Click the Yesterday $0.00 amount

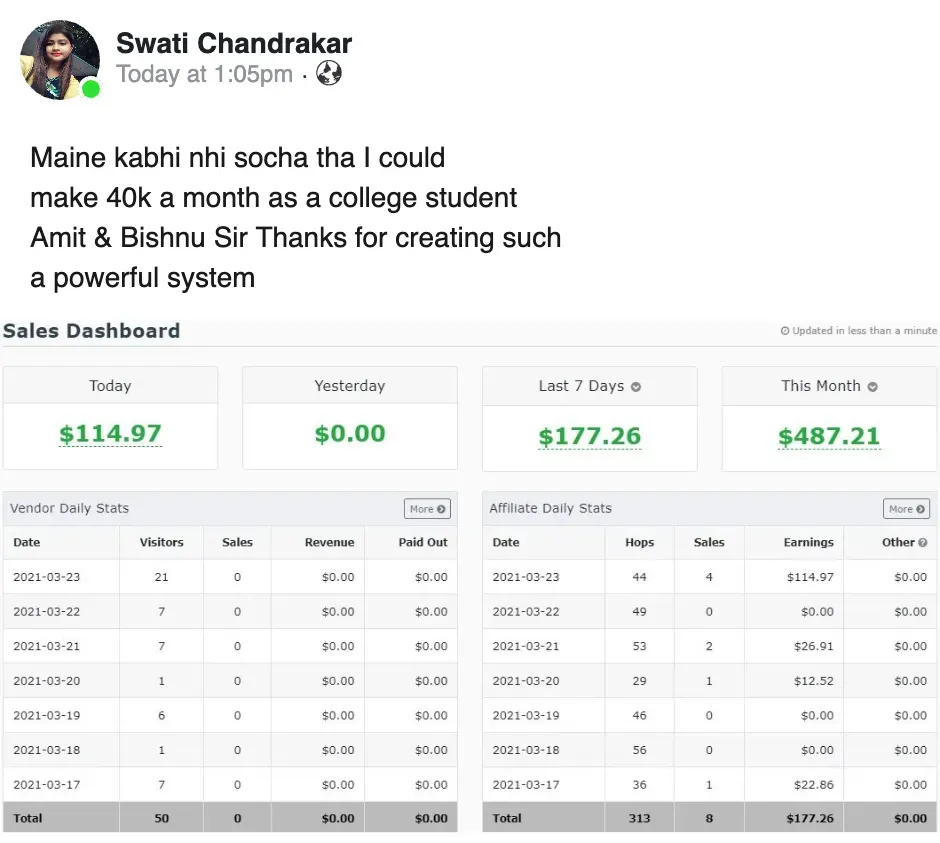tap(350, 434)
